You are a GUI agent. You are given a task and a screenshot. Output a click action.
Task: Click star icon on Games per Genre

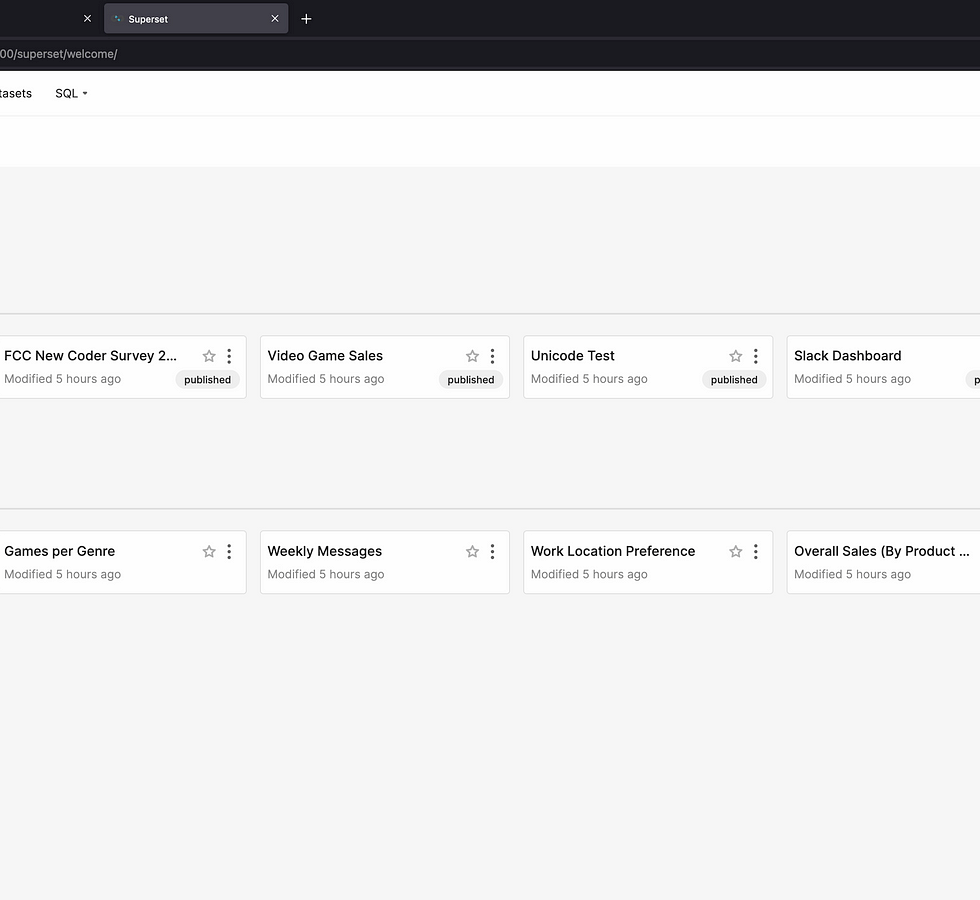click(x=209, y=551)
